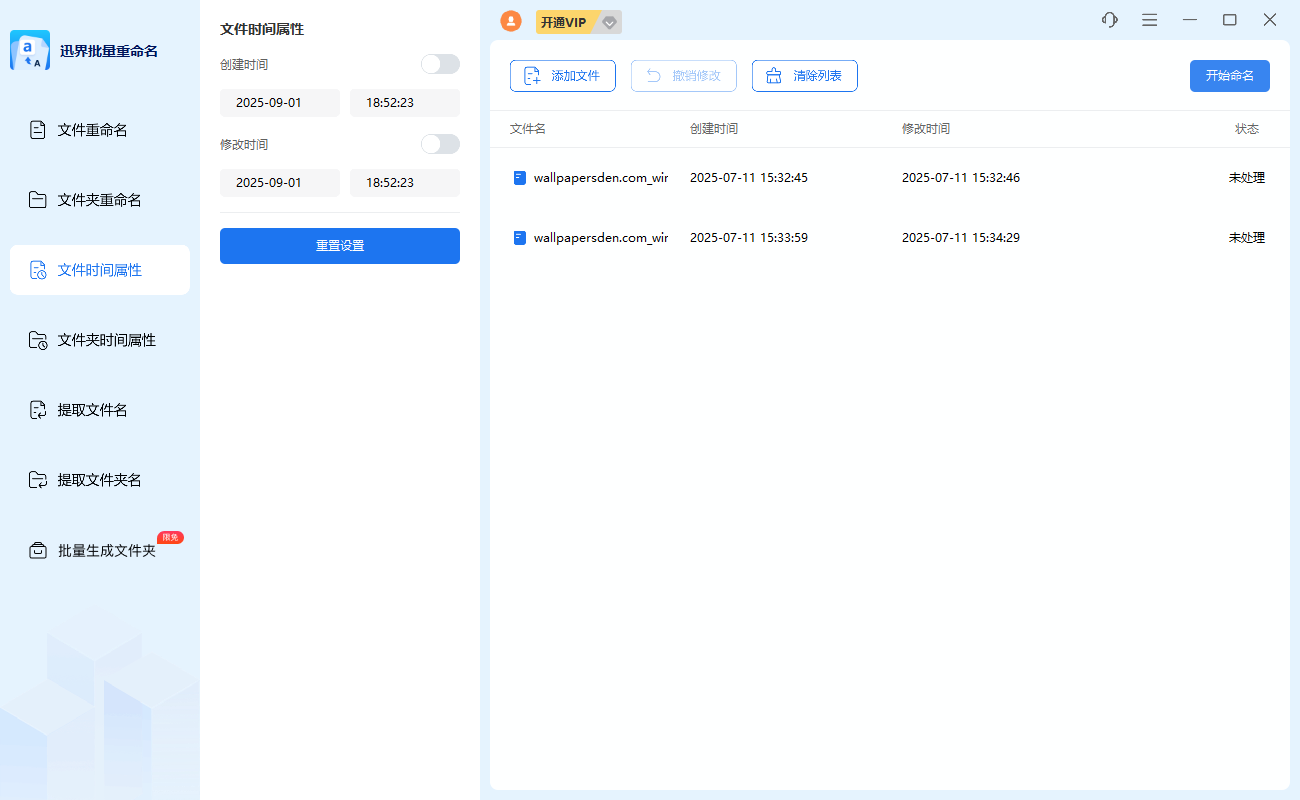Toggle the 文件时间属性 sidebar selection

pos(100,269)
